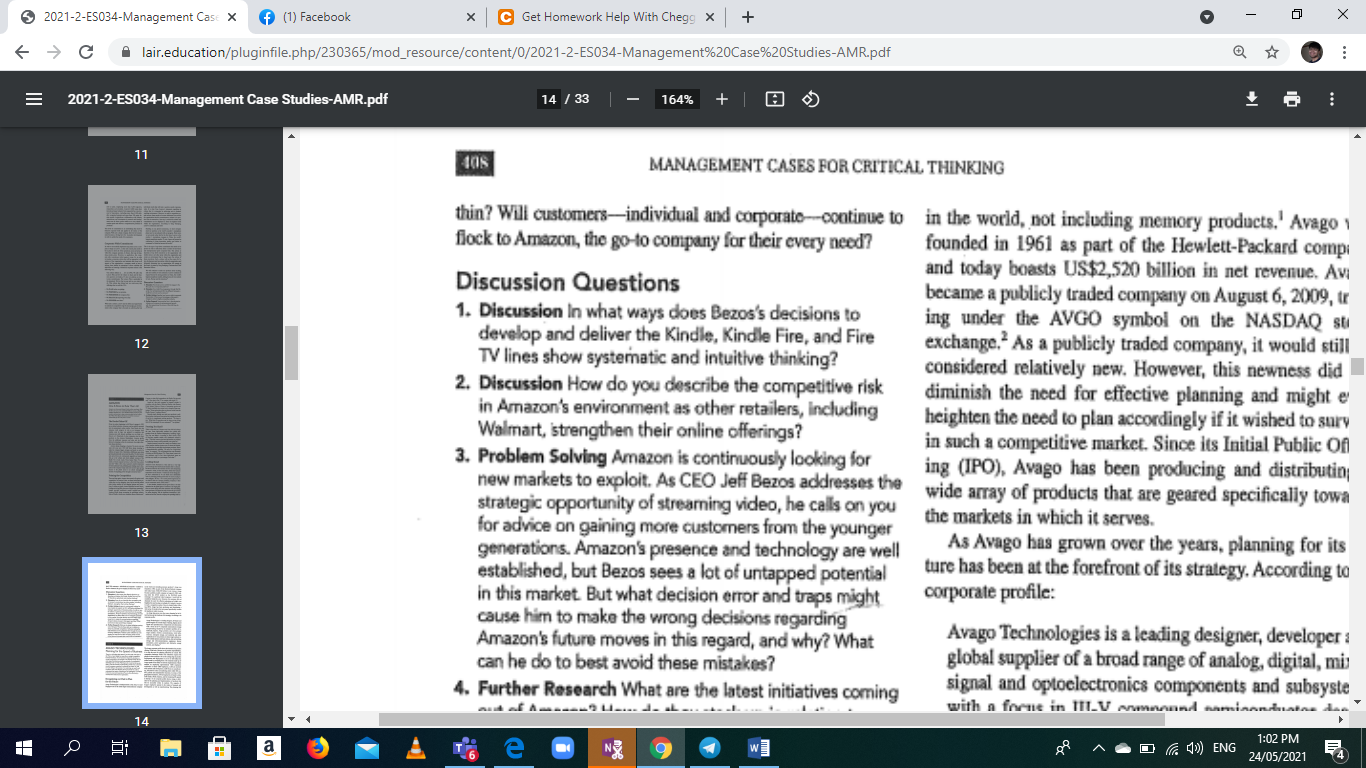Image resolution: width=1366 pixels, height=768 pixels.
Task: Open a new Chrome tab
Action: click(x=748, y=17)
